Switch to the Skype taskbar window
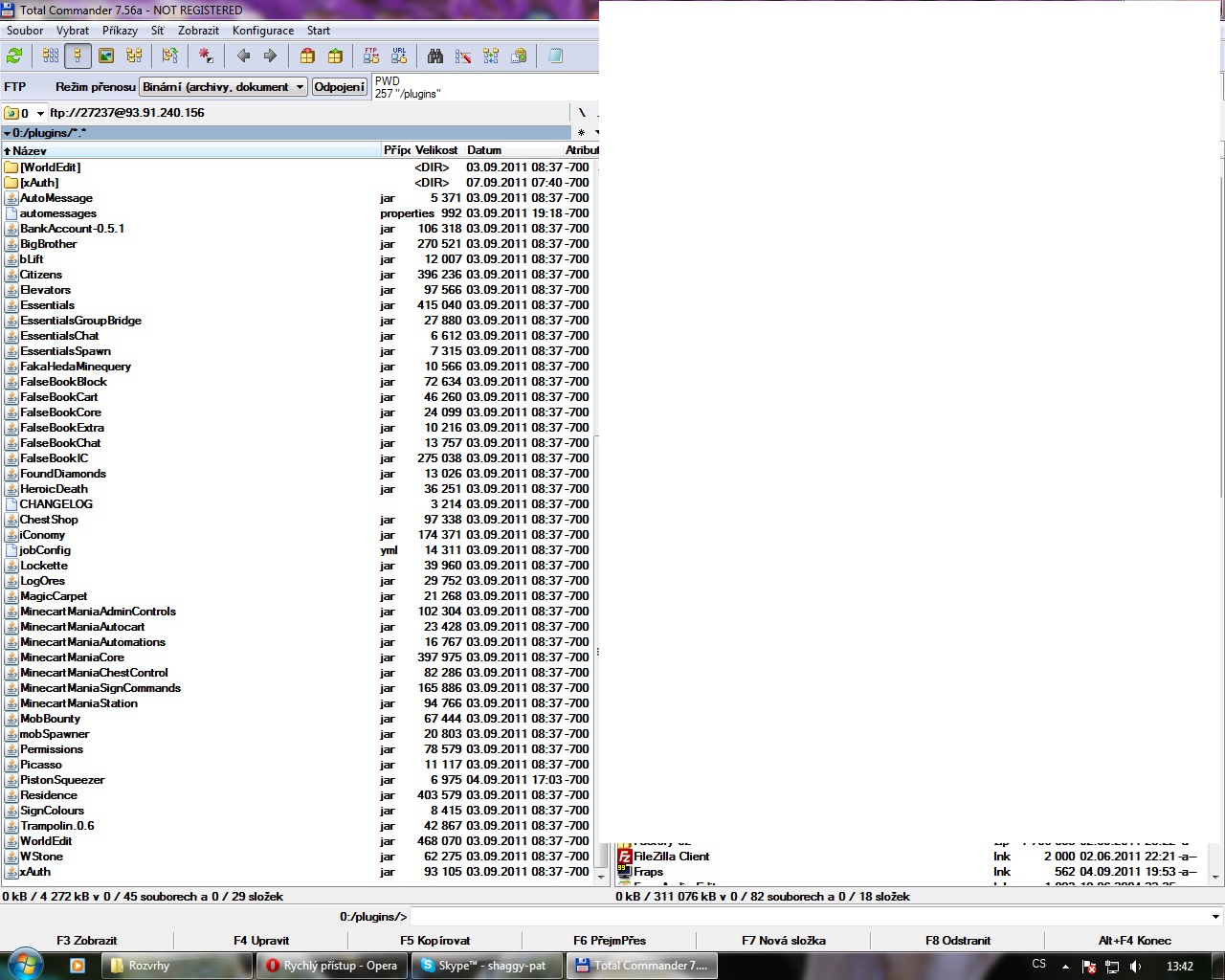The height and width of the screenshot is (980, 1225). (x=487, y=966)
